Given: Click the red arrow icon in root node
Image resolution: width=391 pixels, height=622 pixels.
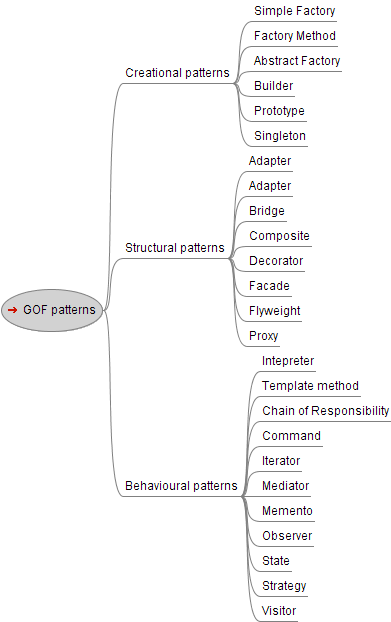Looking at the screenshot, I should pos(12,310).
